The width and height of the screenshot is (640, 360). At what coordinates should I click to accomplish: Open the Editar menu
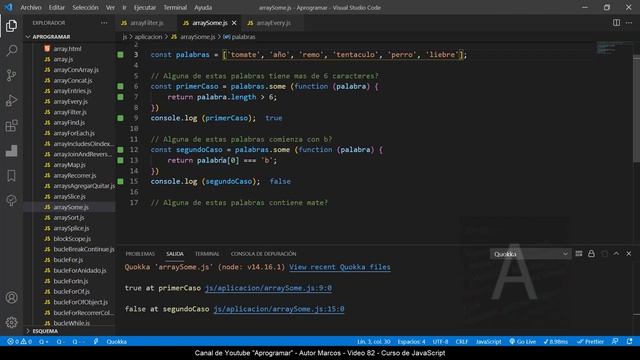tap(57, 7)
